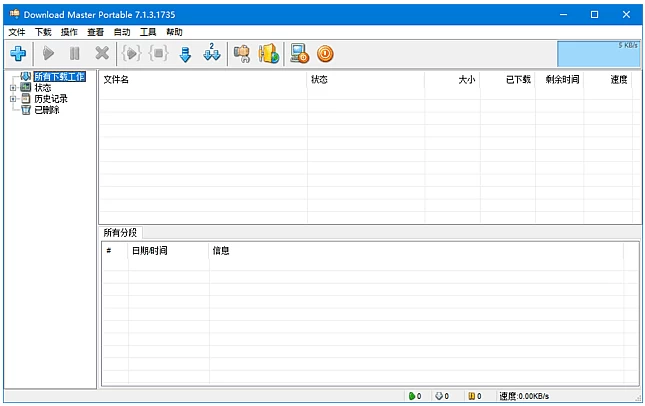Click the pause download toolbar icon
This screenshot has width=645, height=406.
74,54
